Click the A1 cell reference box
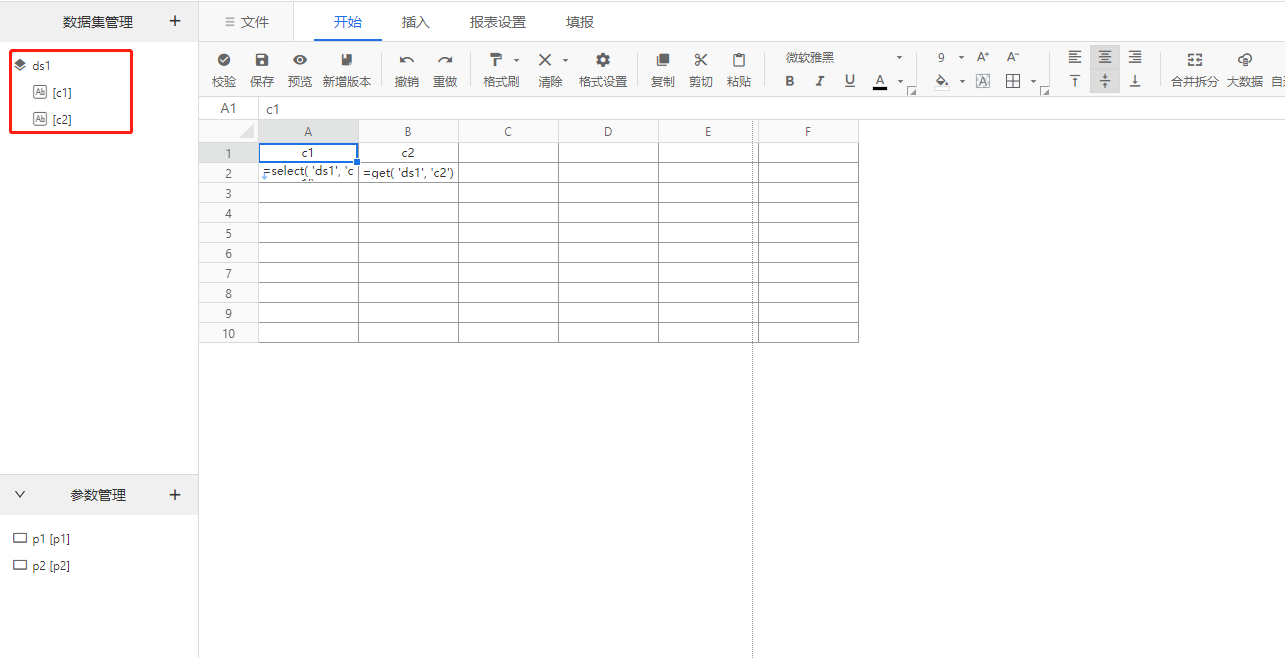This screenshot has height=658, width=1285. pyautogui.click(x=228, y=108)
